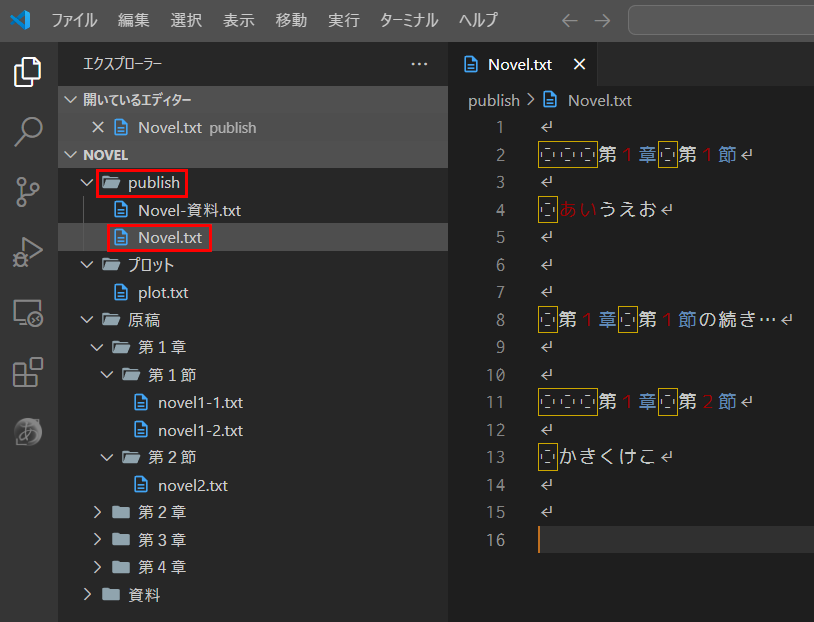
Task: Open the ターミナル menu
Action: [409, 20]
